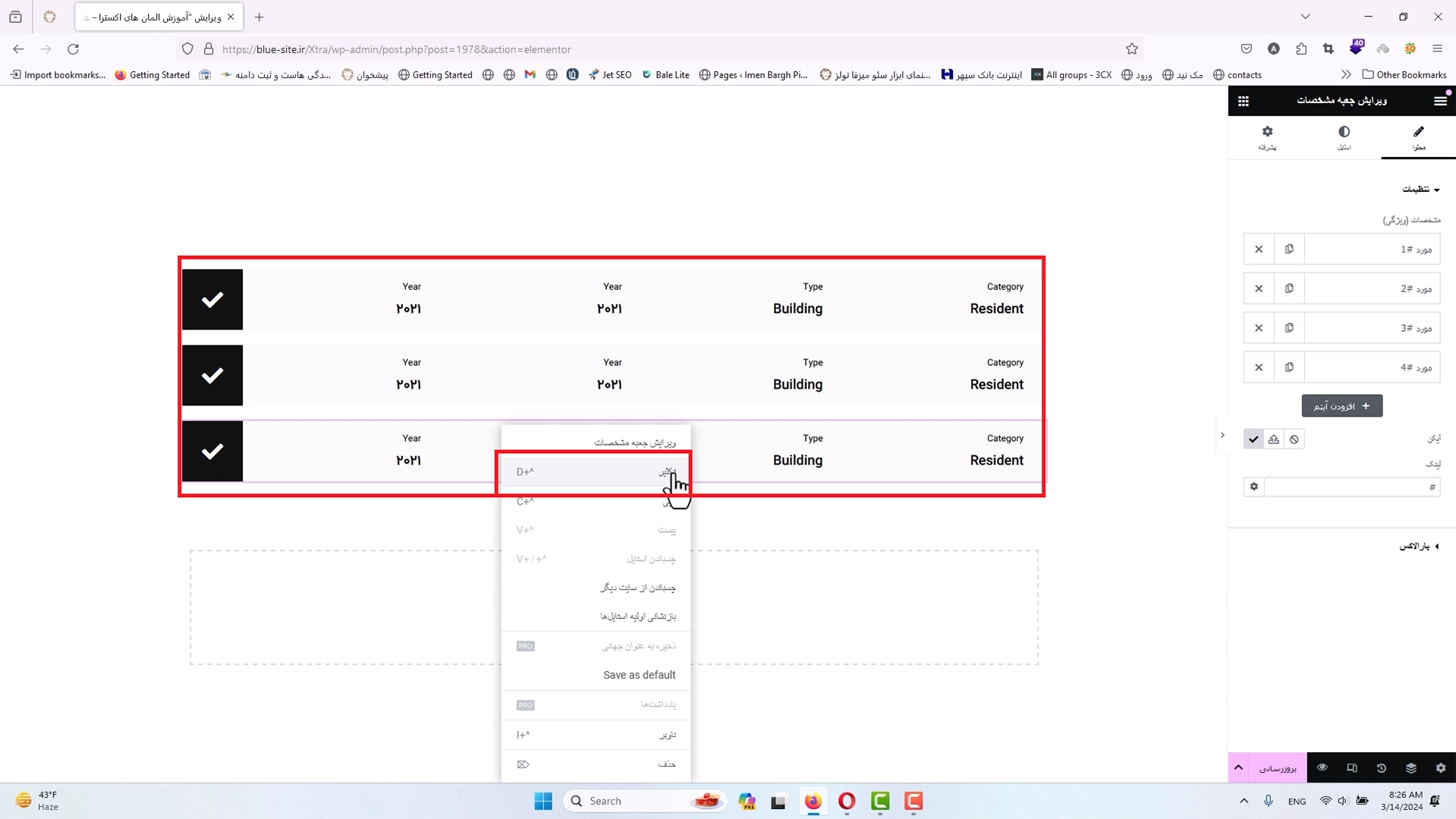Expand item مورد #3 row
This screenshot has width=1456, height=819.
coord(1372,328)
